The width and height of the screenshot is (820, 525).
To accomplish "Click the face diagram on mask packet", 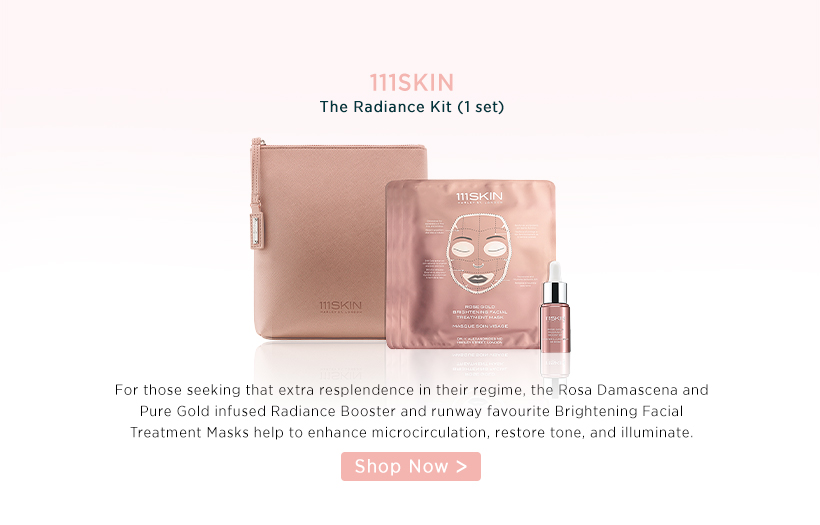I will [478, 254].
